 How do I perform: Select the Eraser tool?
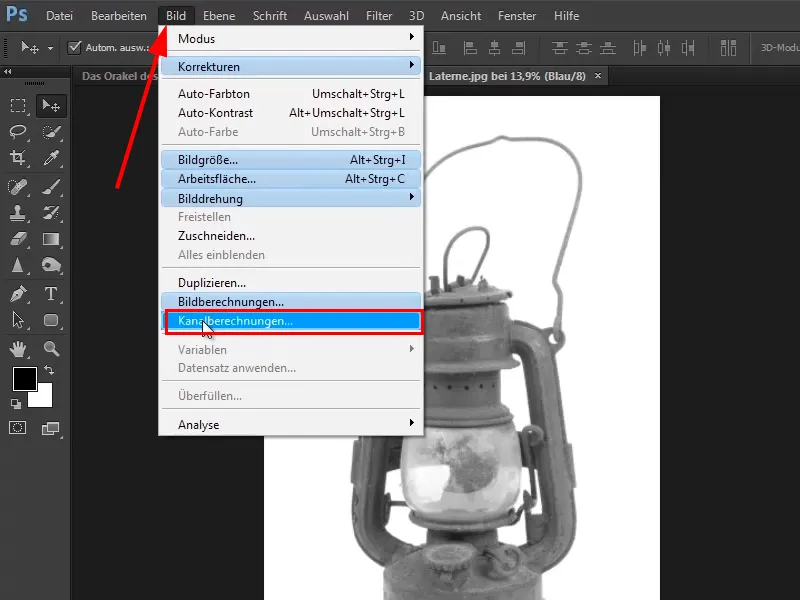[x=18, y=239]
